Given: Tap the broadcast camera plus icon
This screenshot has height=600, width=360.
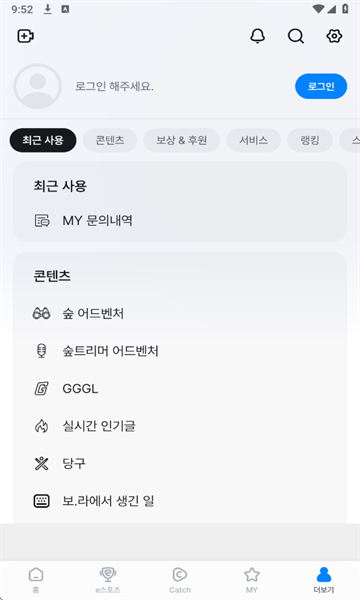Looking at the screenshot, I should coord(26,36).
